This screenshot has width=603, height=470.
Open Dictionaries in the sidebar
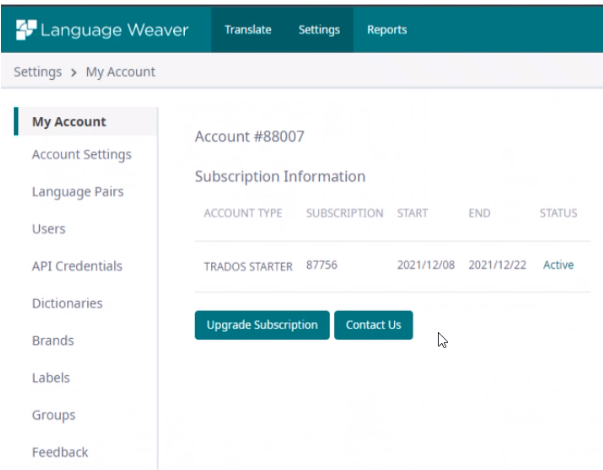(67, 303)
